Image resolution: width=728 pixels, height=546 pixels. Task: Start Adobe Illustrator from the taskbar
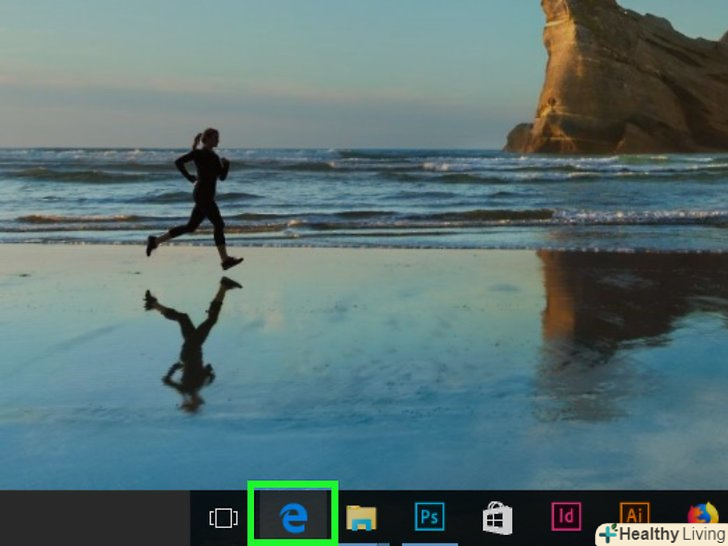(633, 512)
